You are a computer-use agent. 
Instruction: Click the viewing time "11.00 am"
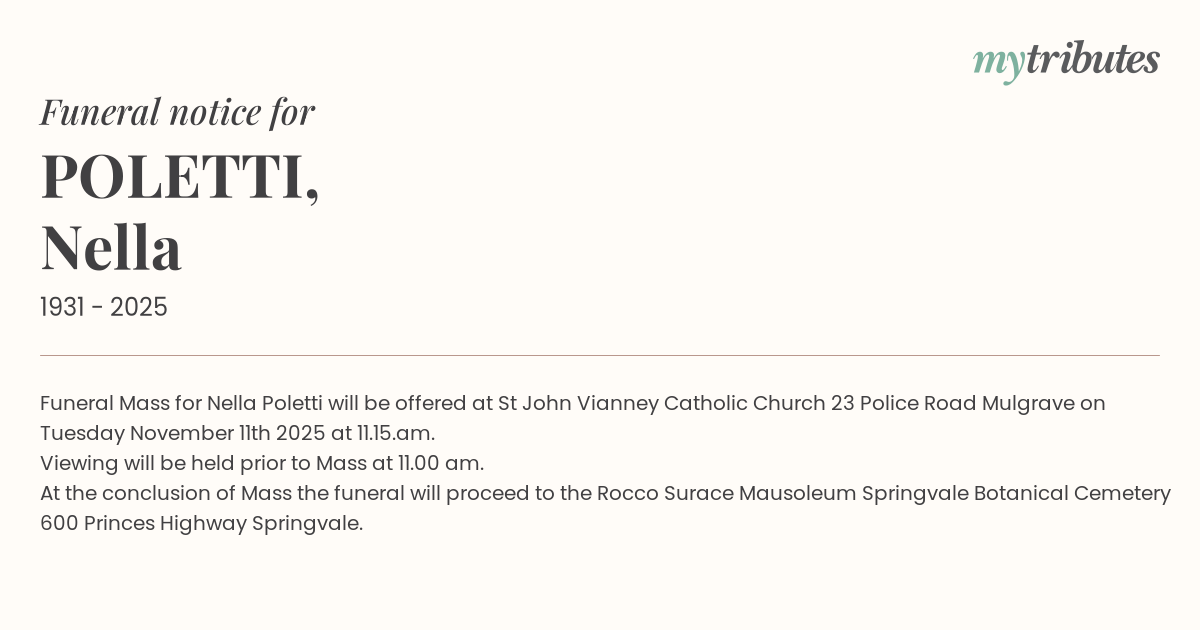pyautogui.click(x=440, y=464)
